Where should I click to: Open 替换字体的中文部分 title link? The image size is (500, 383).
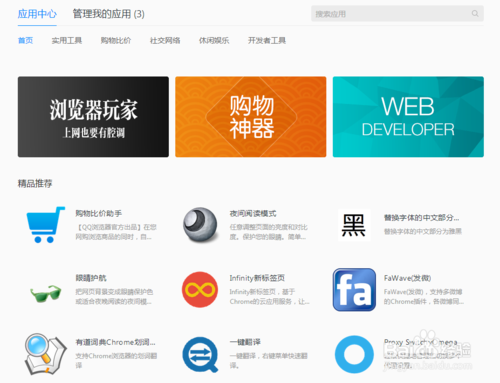click(x=421, y=218)
